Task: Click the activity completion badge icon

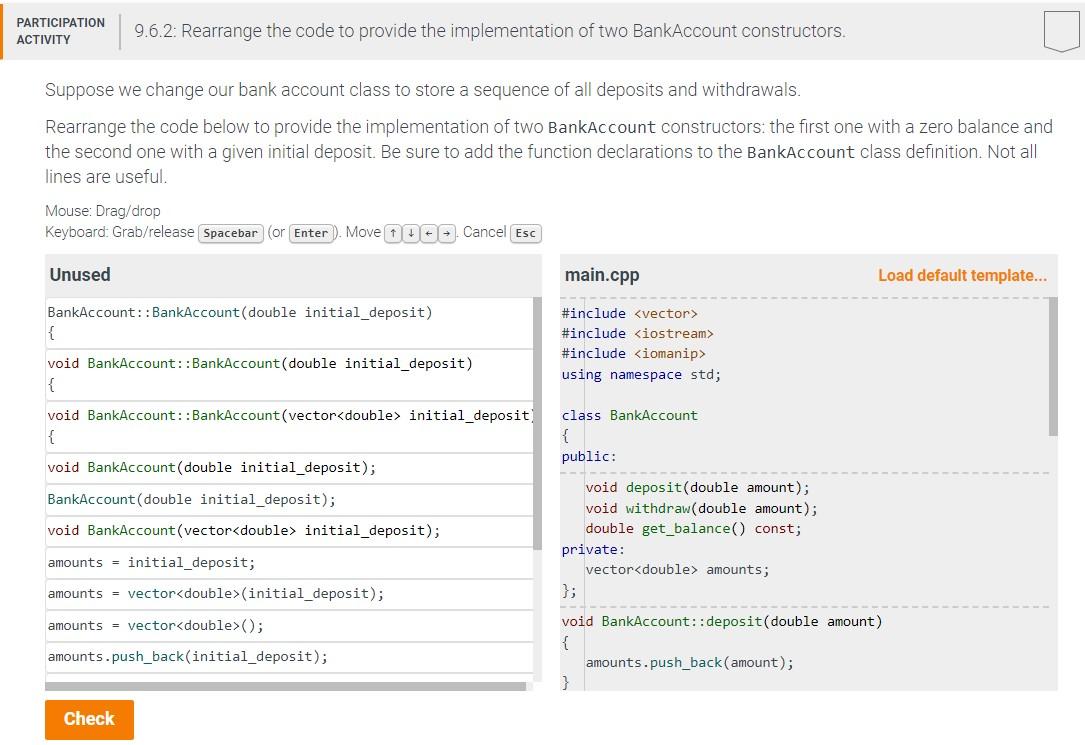Action: 1061,31
